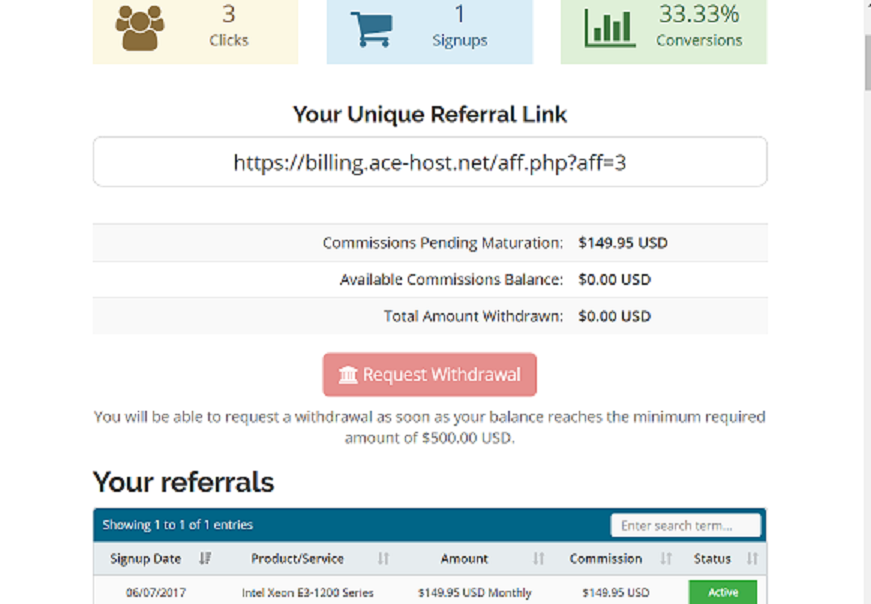Click the $149.95 USD Monthly amount cell
This screenshot has width=871, height=604.
[x=475, y=593]
